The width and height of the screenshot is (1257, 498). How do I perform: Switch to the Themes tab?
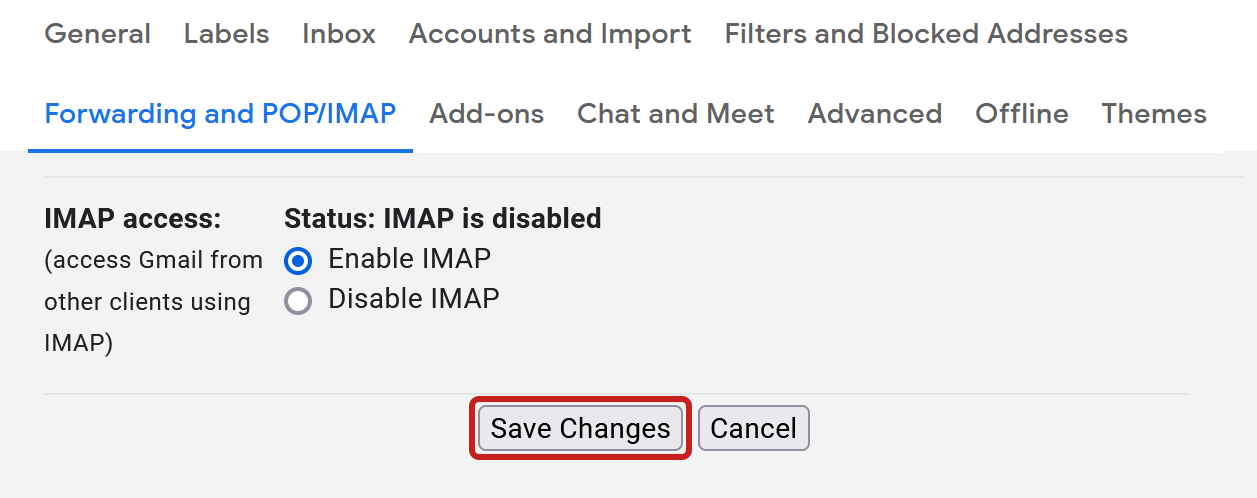1154,114
